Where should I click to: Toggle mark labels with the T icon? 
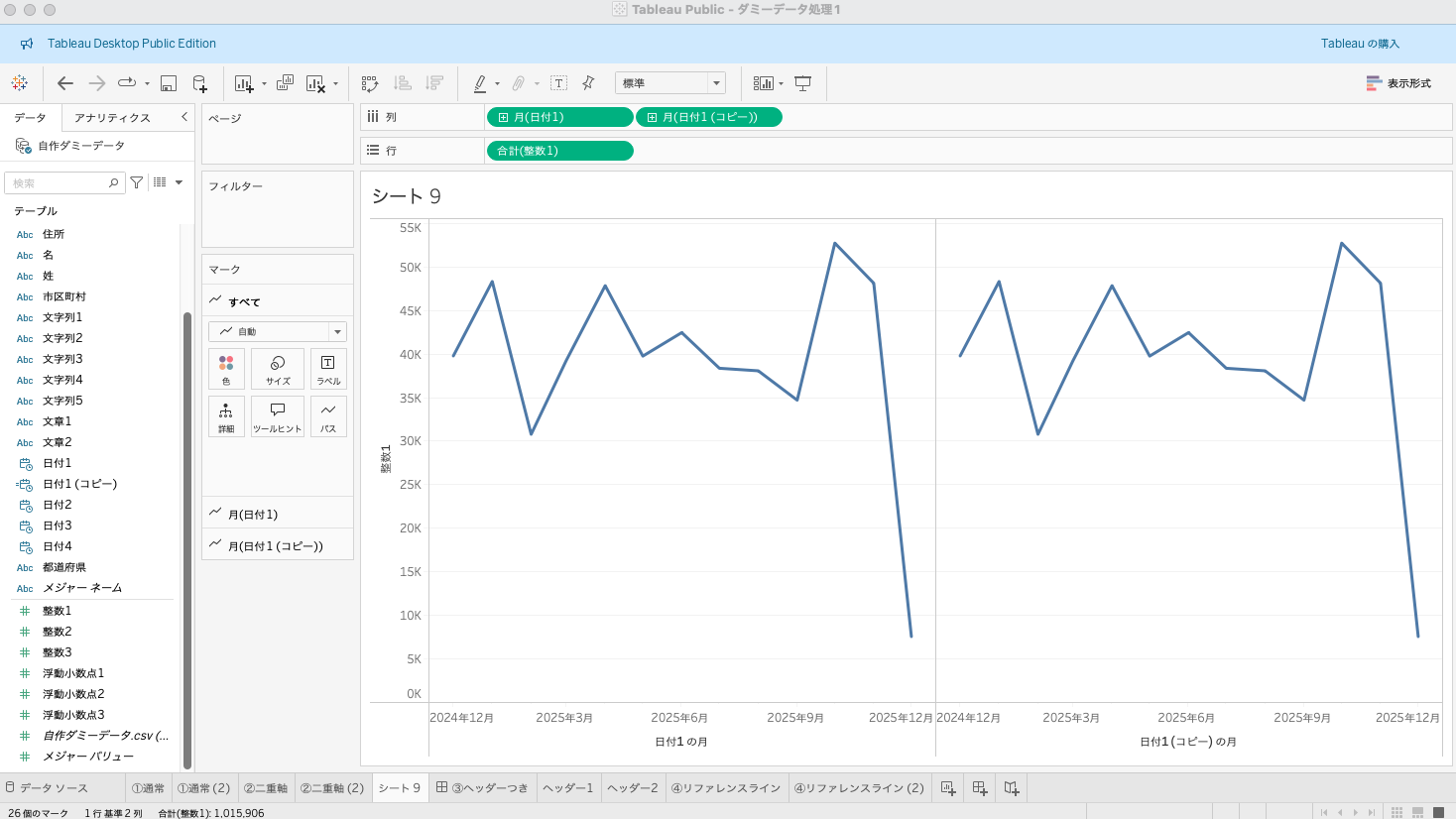pos(559,83)
